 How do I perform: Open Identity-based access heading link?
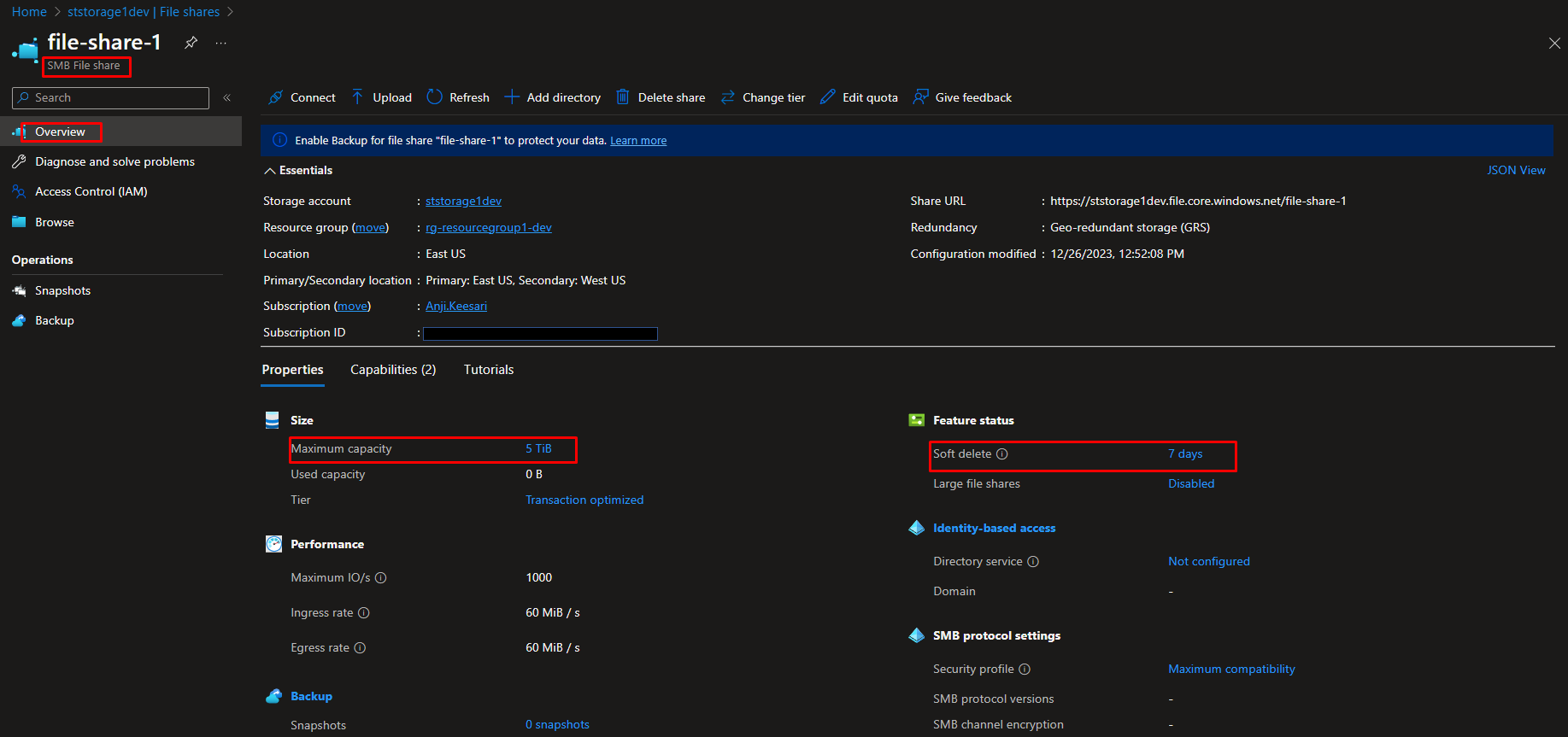pos(994,528)
